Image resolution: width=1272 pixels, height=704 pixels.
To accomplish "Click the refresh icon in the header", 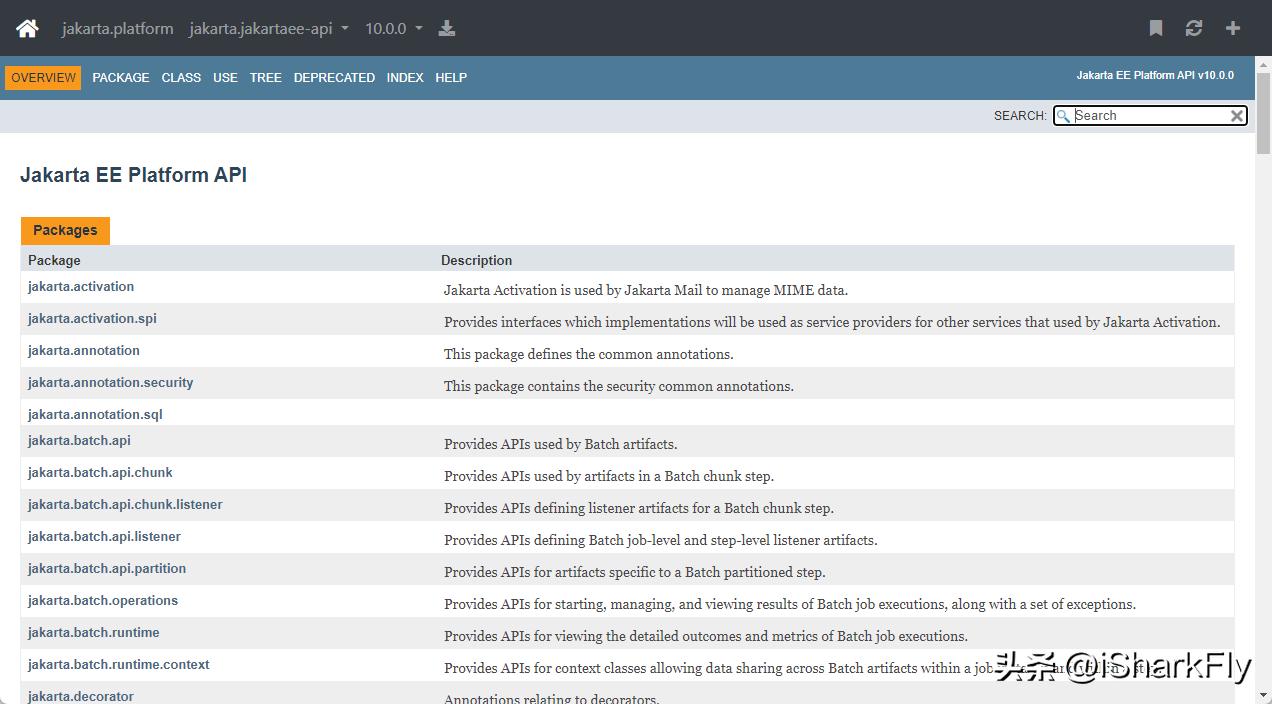I will [1194, 29].
